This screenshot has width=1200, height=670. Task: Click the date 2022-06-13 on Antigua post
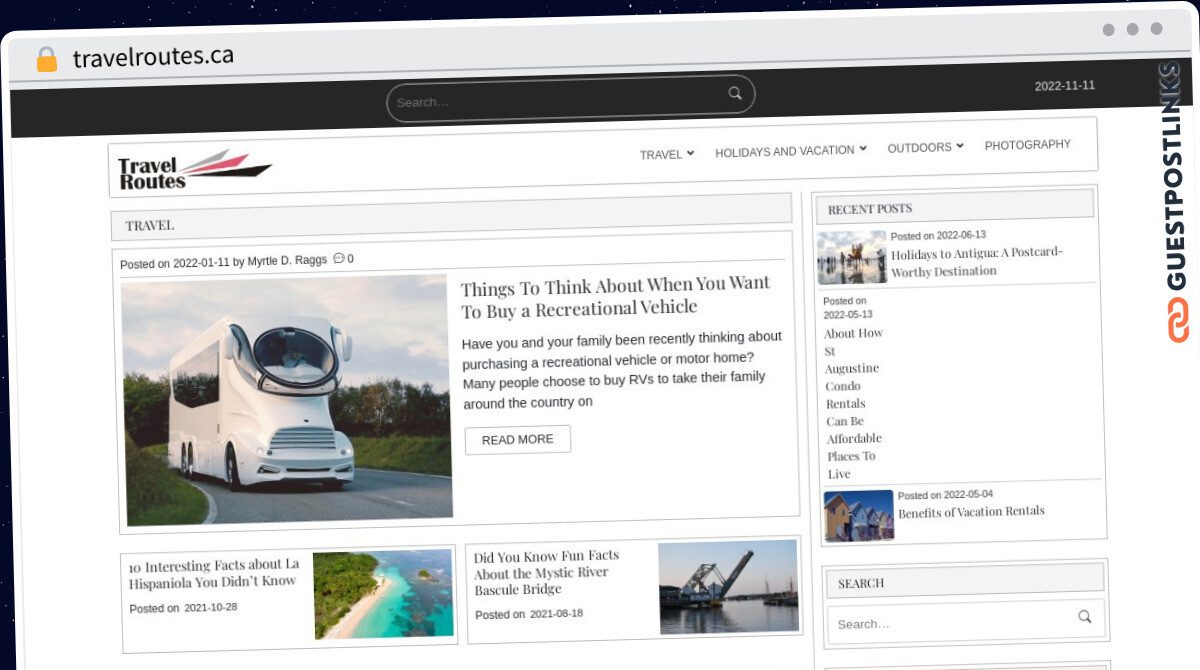coord(961,235)
